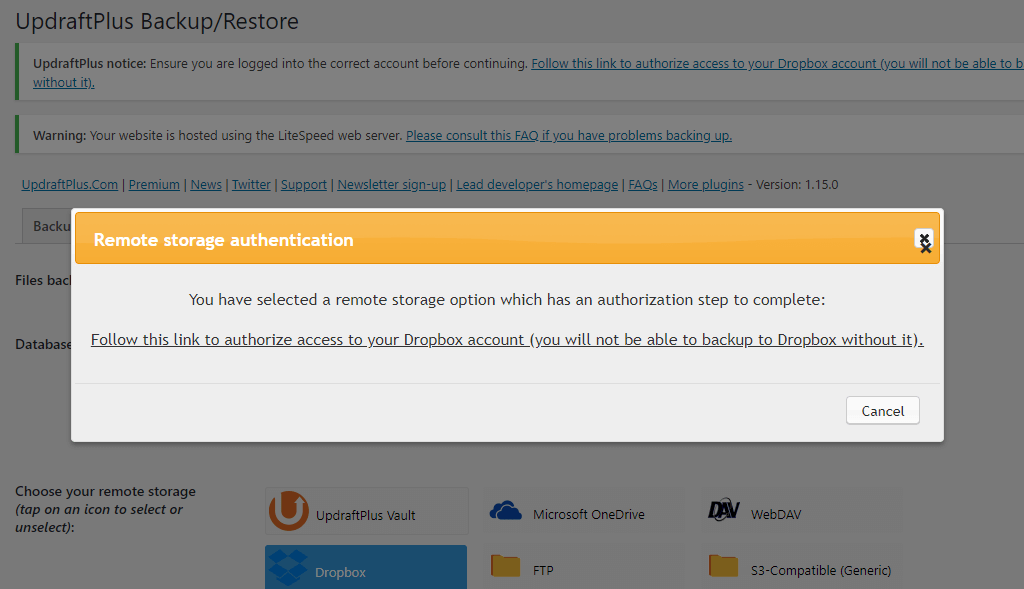Open Dropbox authorization link in top notice
The width and height of the screenshot is (1024, 589).
[776, 64]
